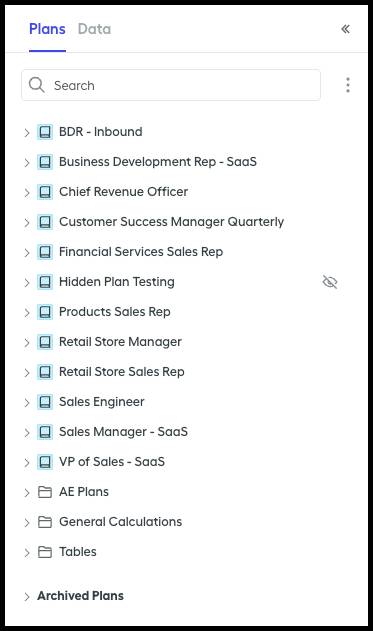The width and height of the screenshot is (373, 631).
Task: Expand the Sales Engineer plan chevron
Action: [x=27, y=402]
